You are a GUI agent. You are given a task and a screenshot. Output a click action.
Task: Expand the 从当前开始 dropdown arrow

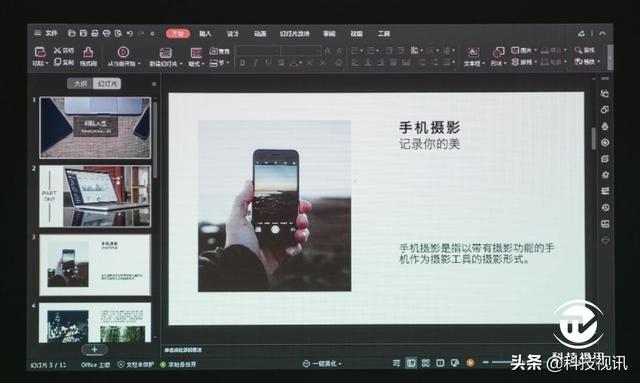click(x=139, y=64)
